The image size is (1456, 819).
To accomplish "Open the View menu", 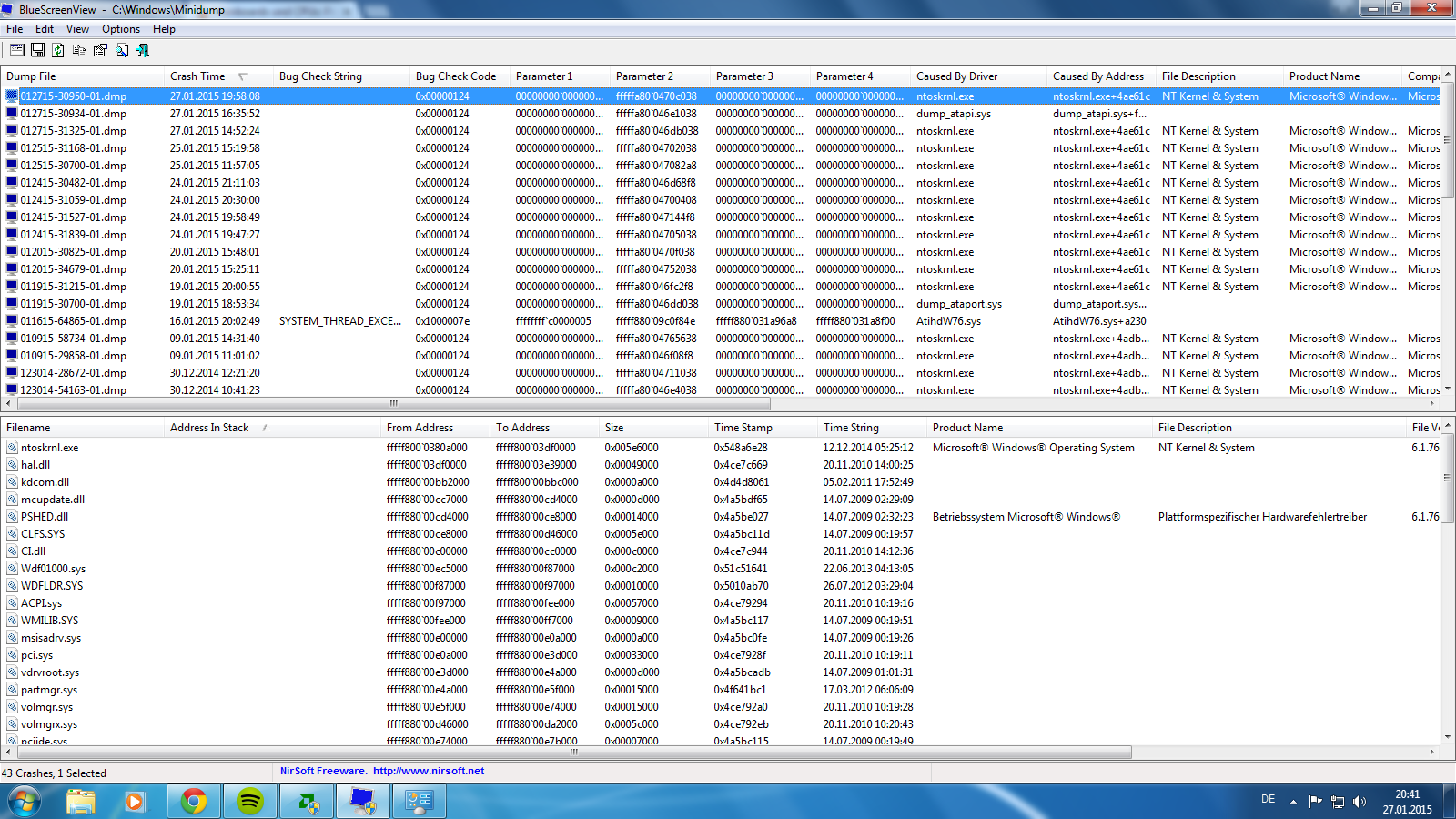I will [78, 29].
